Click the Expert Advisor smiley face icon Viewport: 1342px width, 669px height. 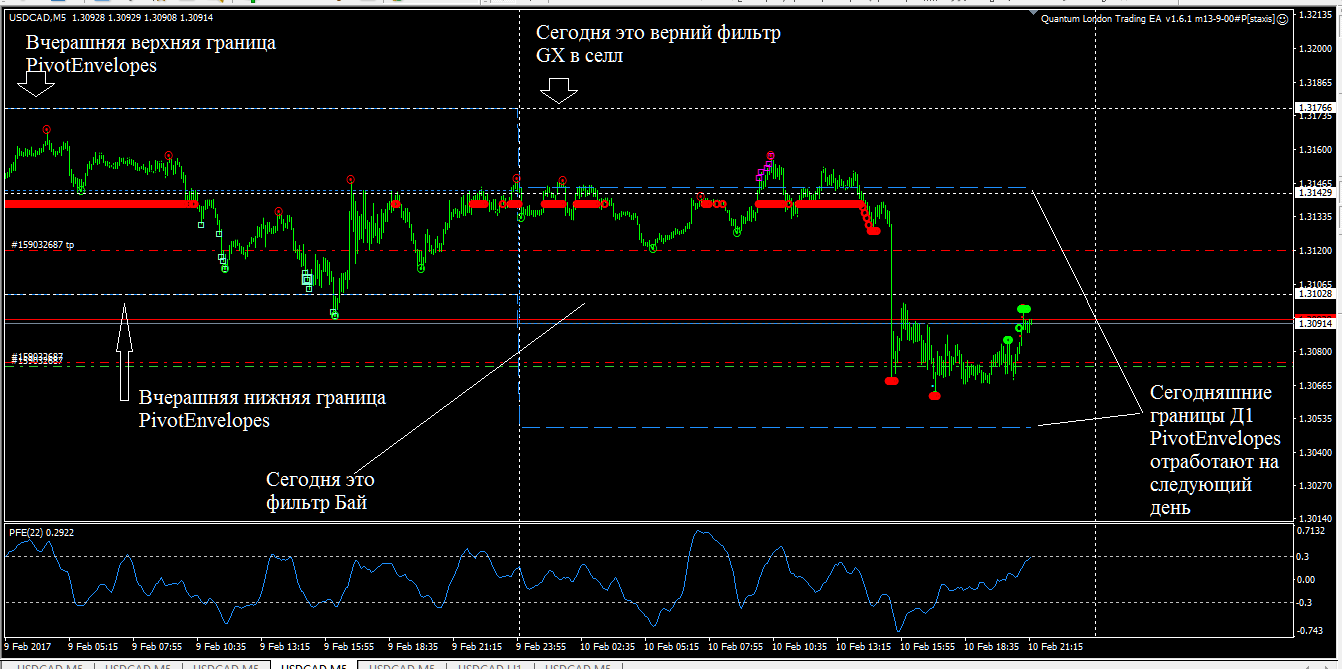pyautogui.click(x=1282, y=18)
